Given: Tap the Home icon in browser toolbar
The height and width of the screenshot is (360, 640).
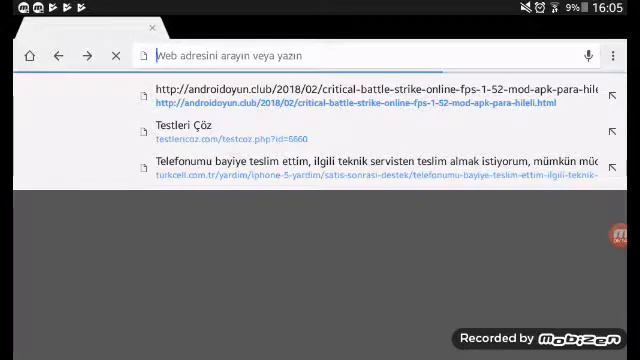Looking at the screenshot, I should pyautogui.click(x=29, y=56).
